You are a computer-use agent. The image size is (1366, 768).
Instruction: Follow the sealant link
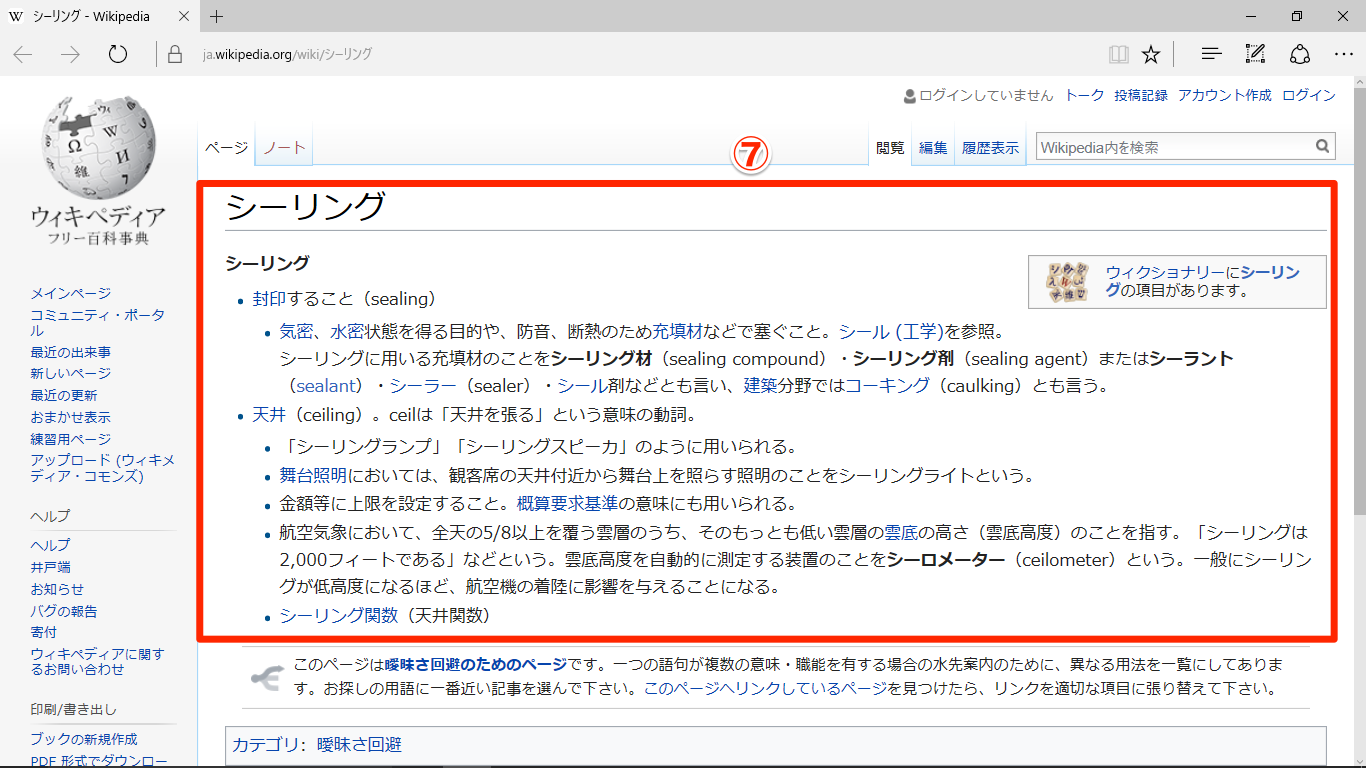325,386
